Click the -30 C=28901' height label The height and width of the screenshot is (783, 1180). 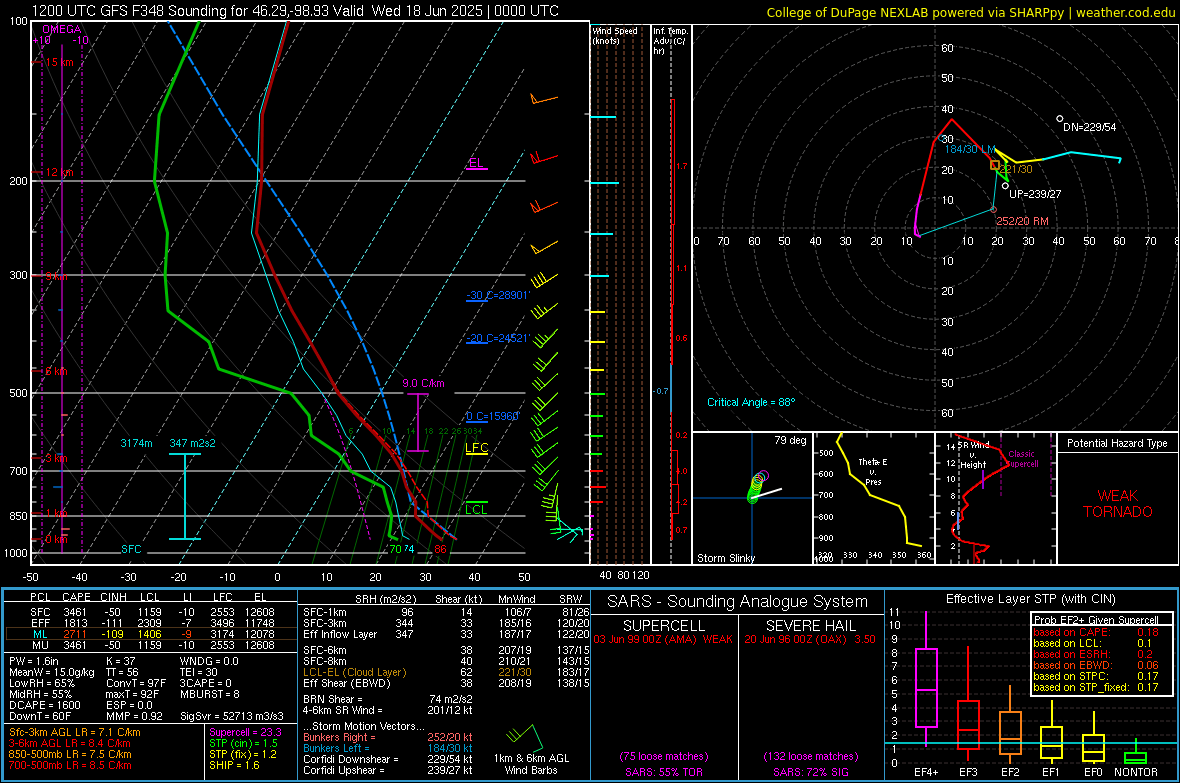pyautogui.click(x=498, y=295)
